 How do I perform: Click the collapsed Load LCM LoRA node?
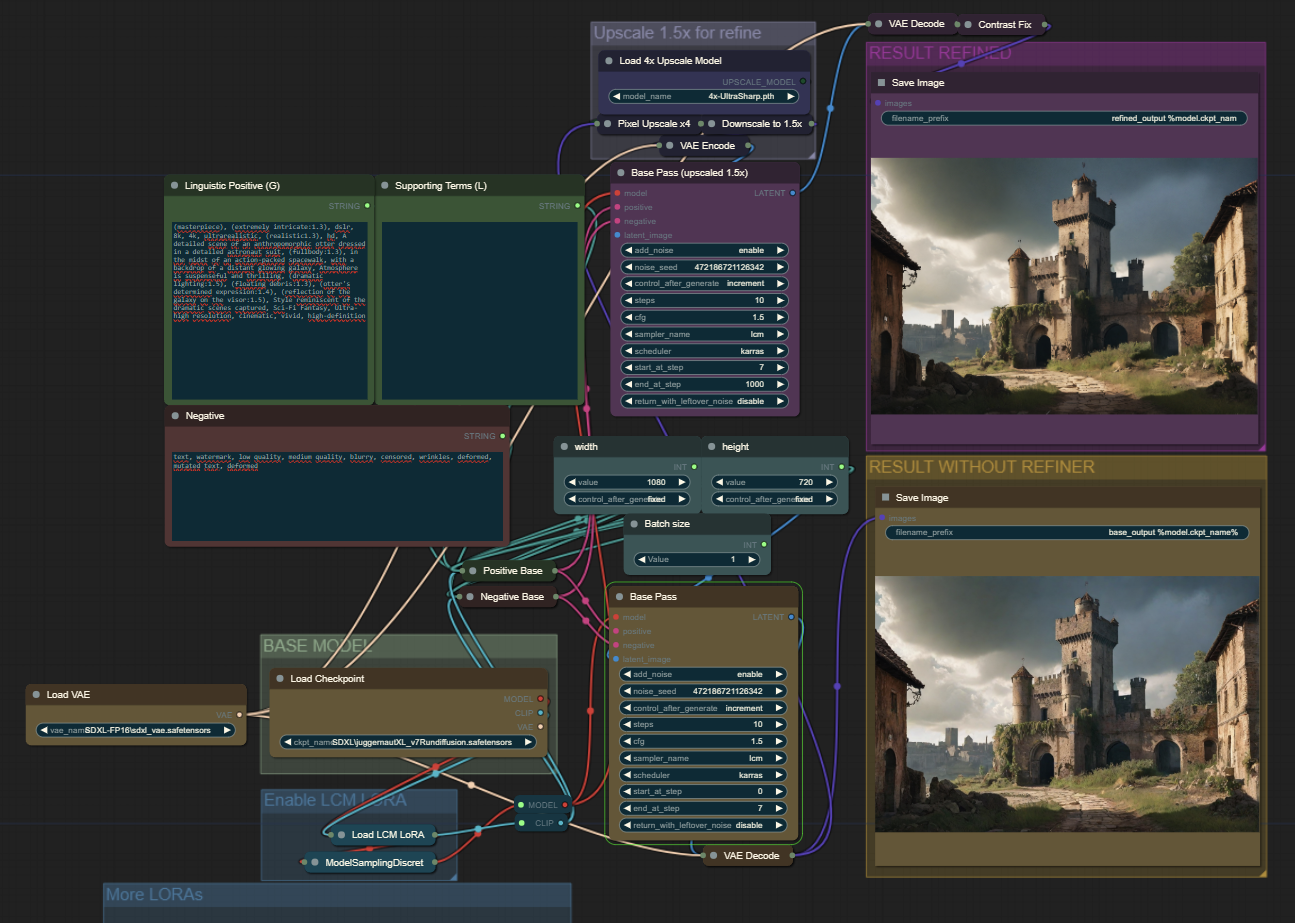(383, 834)
